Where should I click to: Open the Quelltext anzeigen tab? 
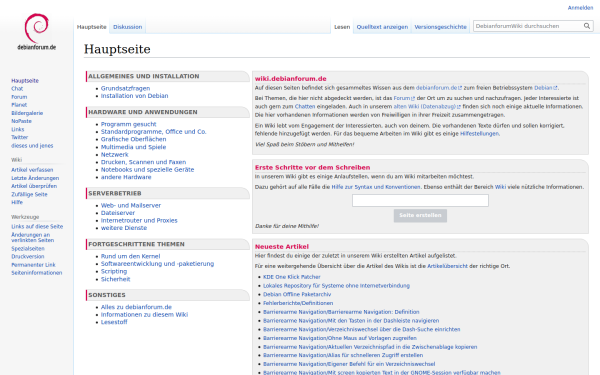point(382,27)
